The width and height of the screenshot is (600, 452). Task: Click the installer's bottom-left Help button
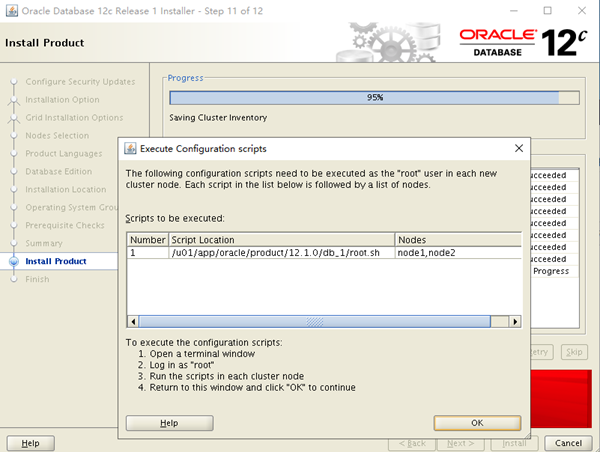coord(31,443)
